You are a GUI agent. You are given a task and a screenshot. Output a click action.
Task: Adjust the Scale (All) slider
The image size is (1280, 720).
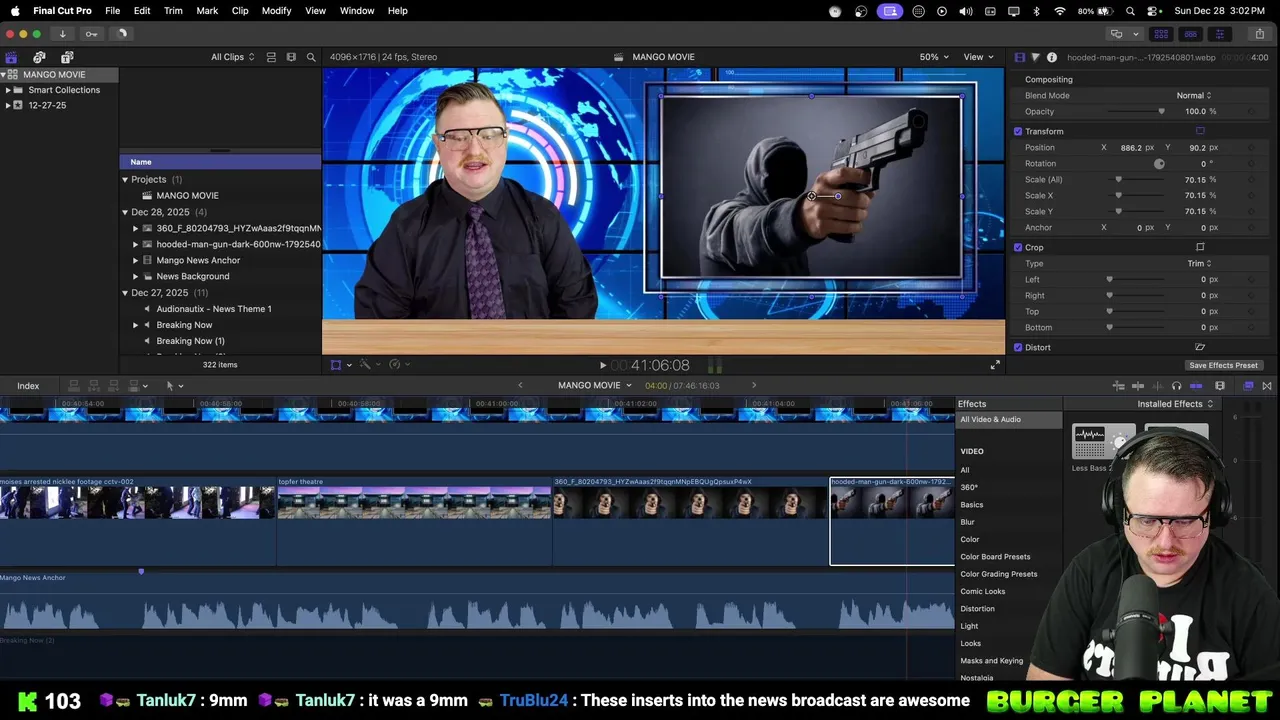coord(1135,179)
